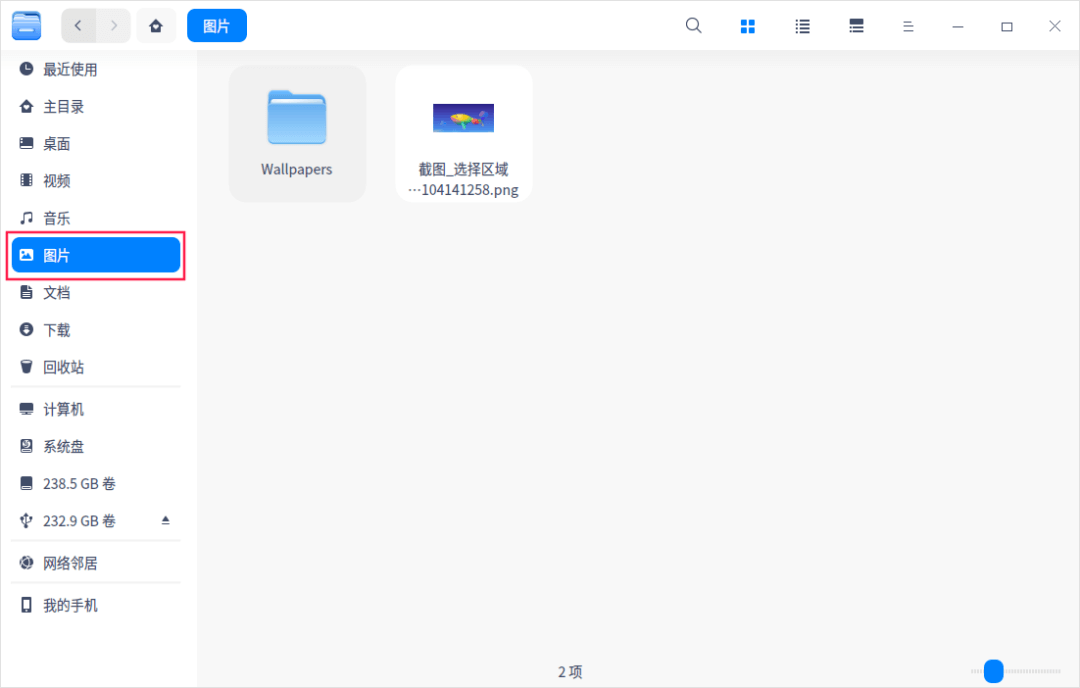The height and width of the screenshot is (688, 1080).
Task: Switch to icon grid view
Action: [x=748, y=26]
